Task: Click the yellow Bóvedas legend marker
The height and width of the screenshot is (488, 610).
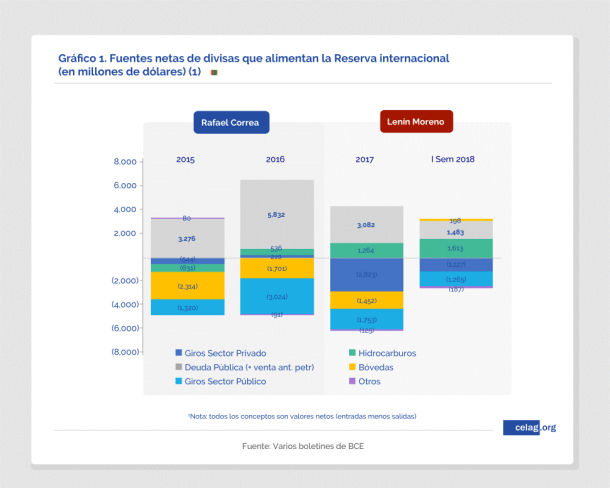Action: point(354,367)
